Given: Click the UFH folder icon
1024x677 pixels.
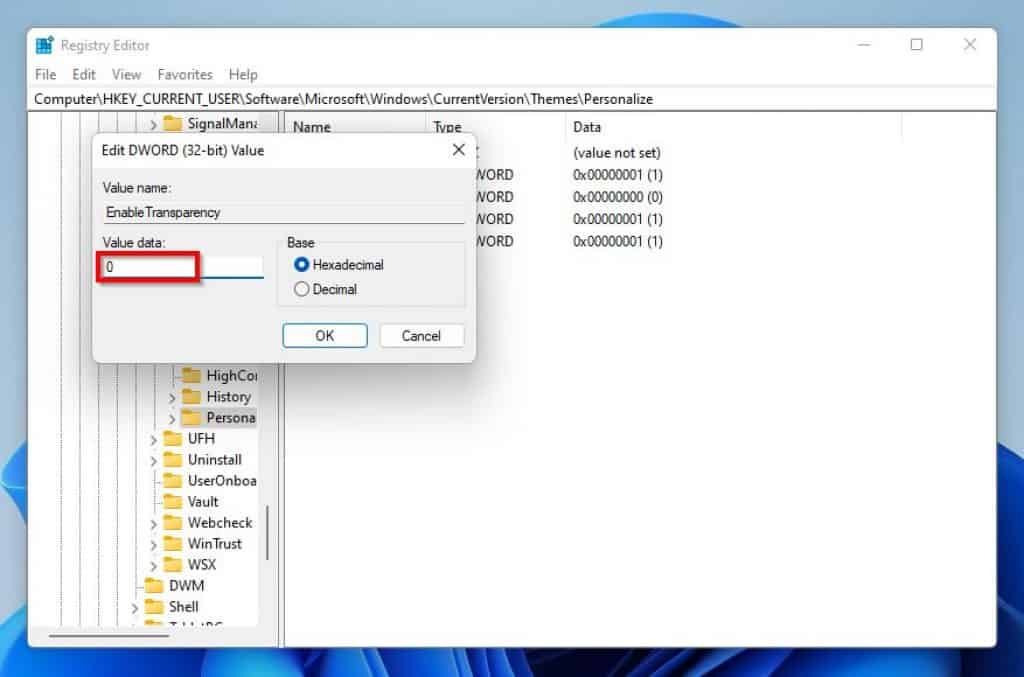Looking at the screenshot, I should [x=172, y=438].
